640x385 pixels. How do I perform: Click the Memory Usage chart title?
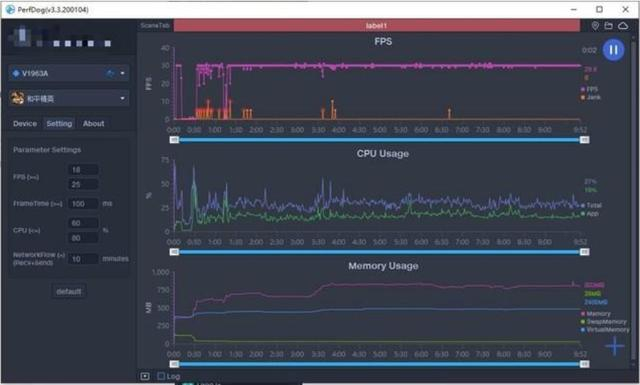tap(383, 266)
